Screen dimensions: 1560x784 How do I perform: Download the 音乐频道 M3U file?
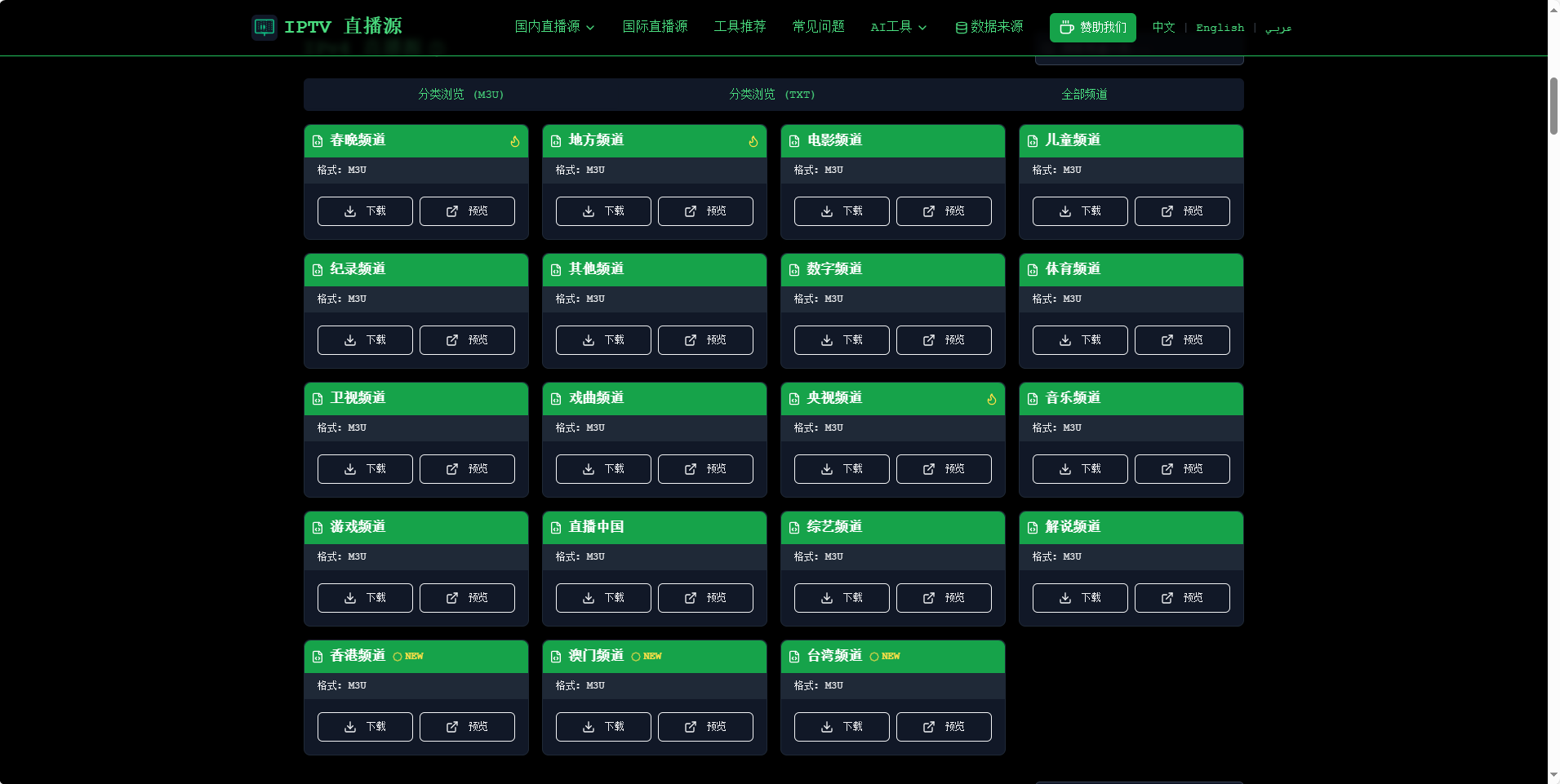[1079, 468]
